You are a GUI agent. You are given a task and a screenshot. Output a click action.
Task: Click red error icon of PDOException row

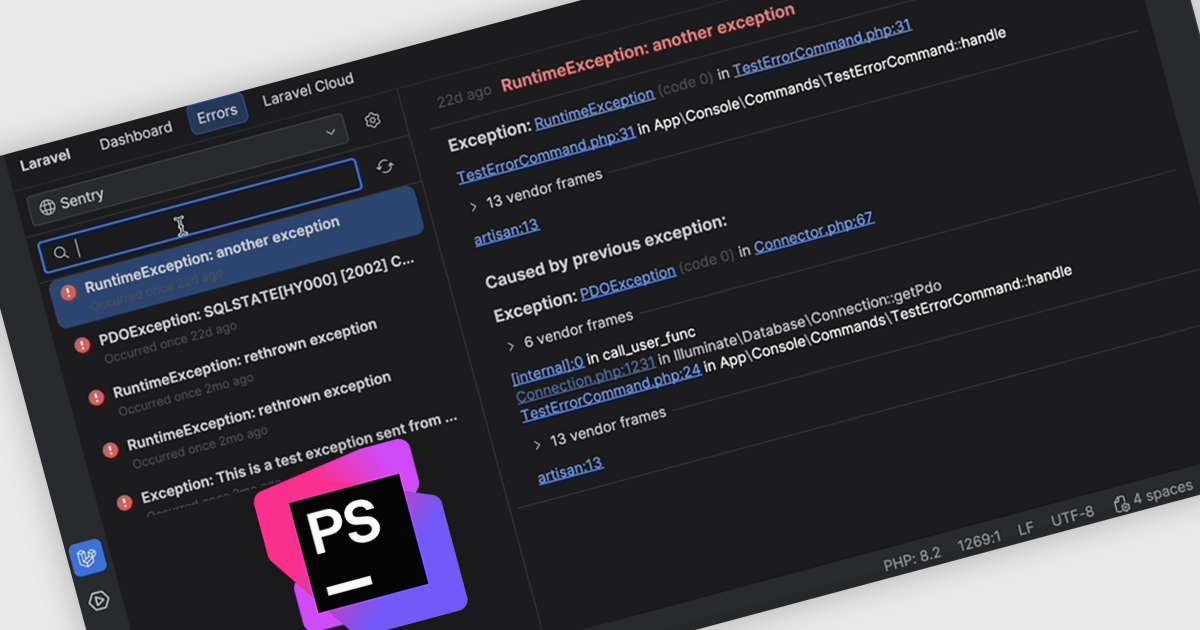tap(82, 345)
